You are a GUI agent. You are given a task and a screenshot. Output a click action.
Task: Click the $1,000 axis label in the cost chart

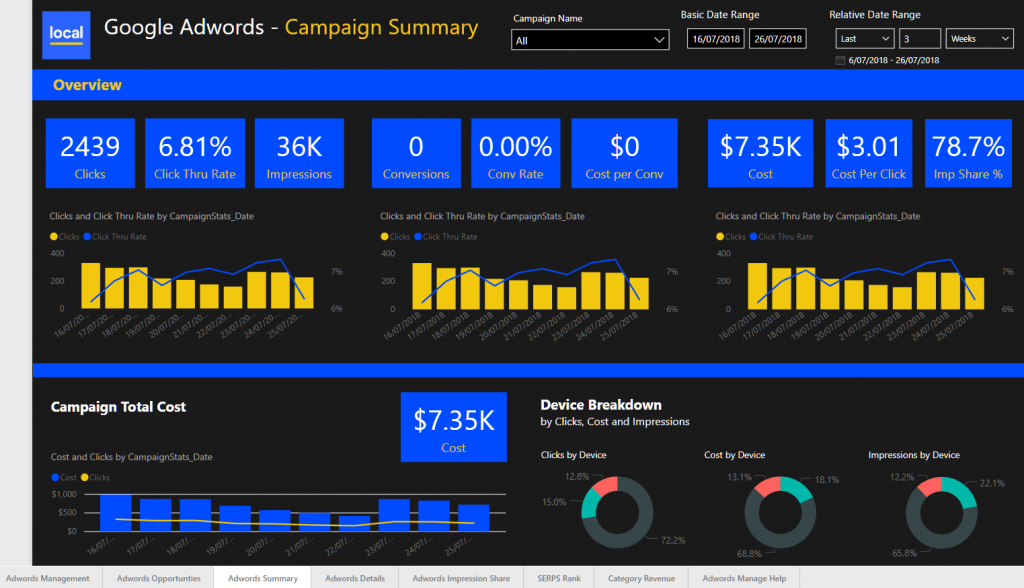point(64,495)
